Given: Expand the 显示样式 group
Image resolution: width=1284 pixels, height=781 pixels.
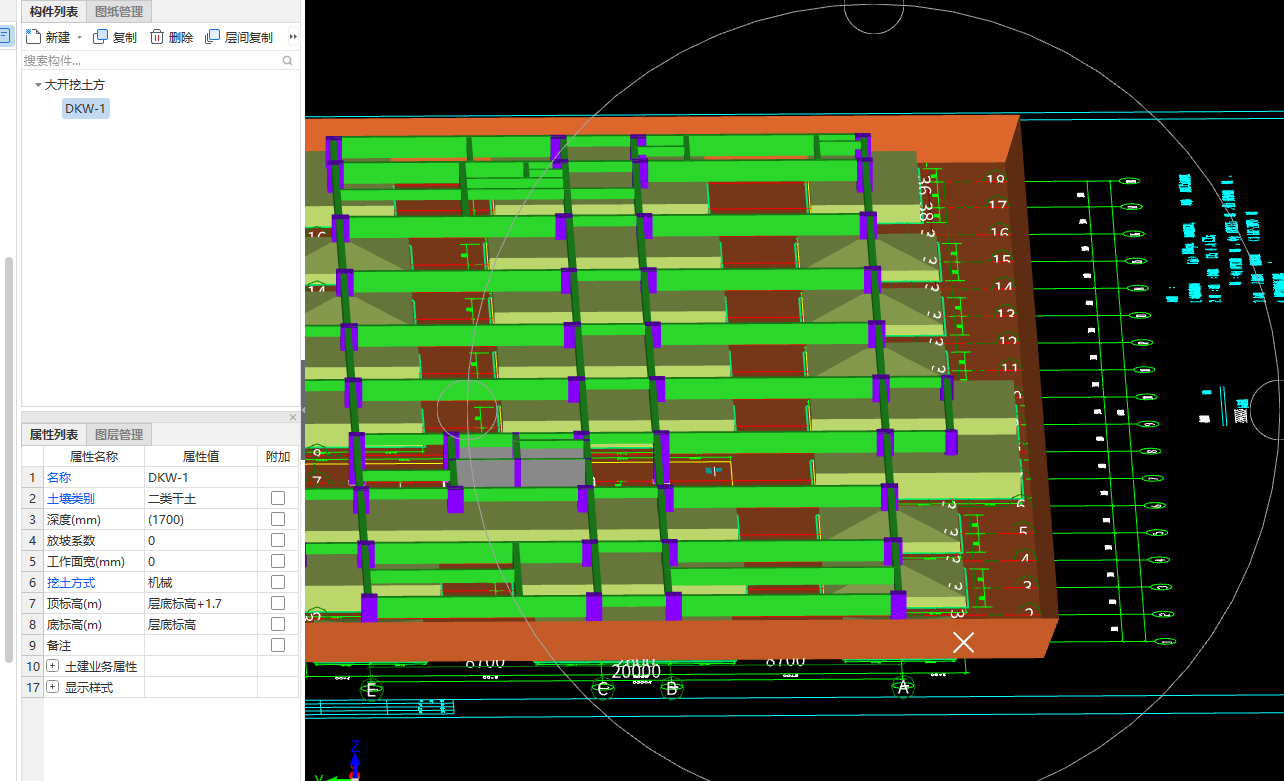Looking at the screenshot, I should (x=53, y=687).
